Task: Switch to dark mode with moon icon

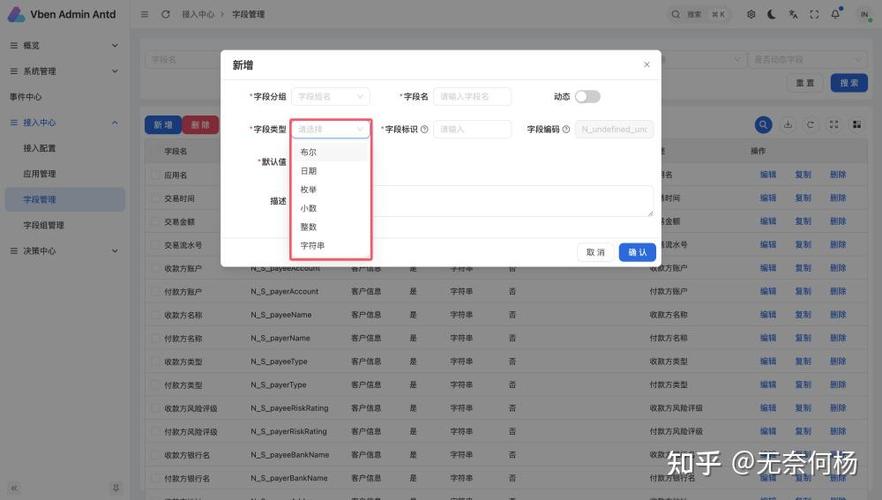Action: (x=772, y=14)
